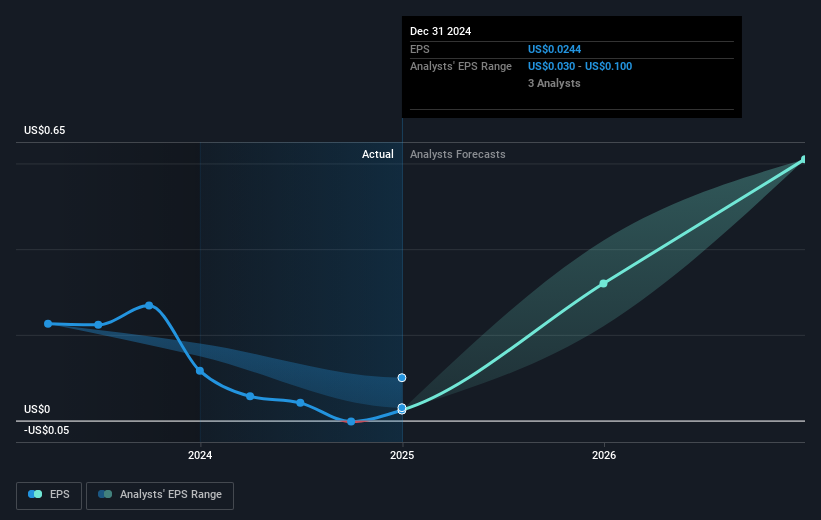Click the 3 Analysts text in tooltip
The width and height of the screenshot is (821, 520).
point(554,83)
